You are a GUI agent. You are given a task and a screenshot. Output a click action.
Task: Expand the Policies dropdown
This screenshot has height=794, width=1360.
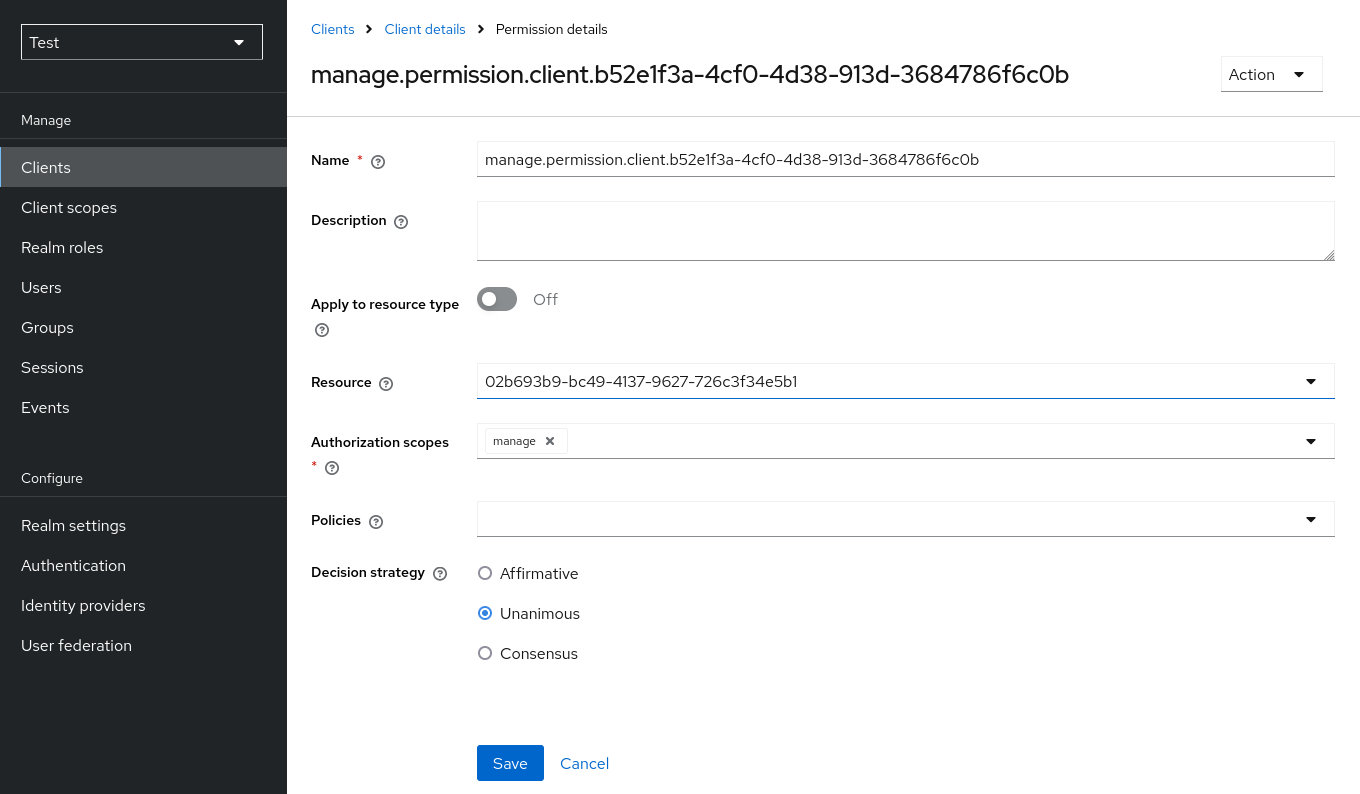1310,518
